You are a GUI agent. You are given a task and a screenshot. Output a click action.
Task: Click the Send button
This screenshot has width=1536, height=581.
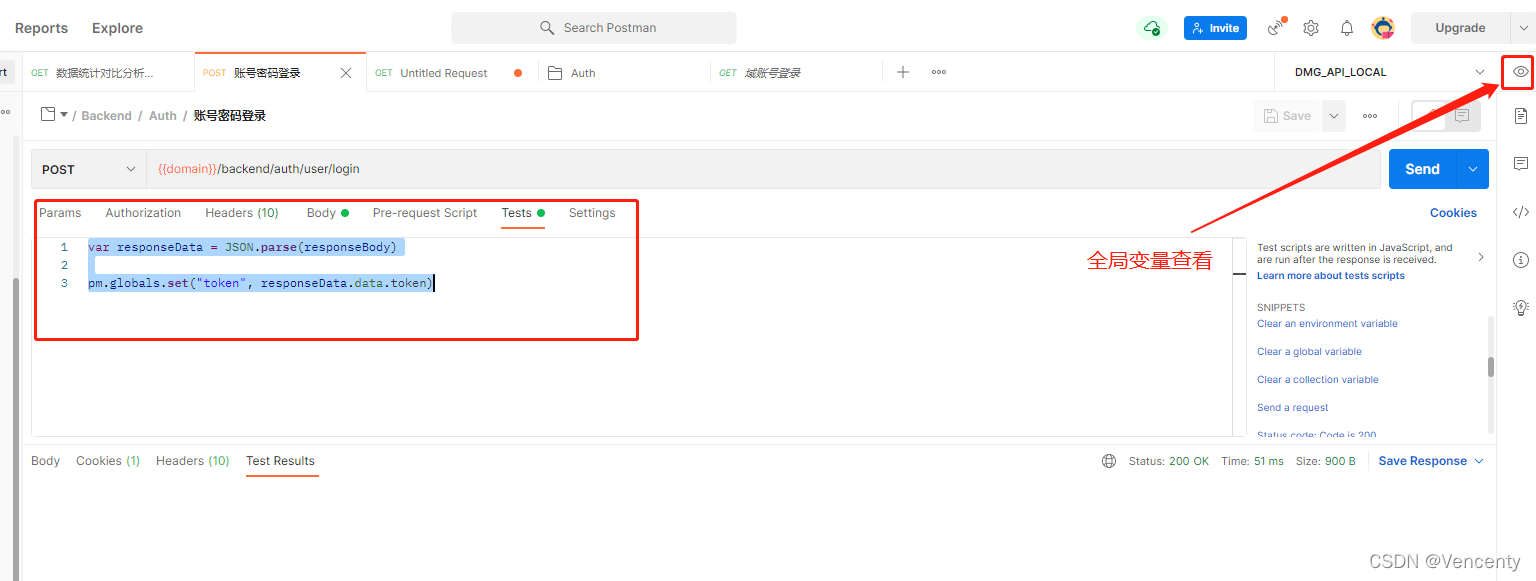tap(1422, 169)
